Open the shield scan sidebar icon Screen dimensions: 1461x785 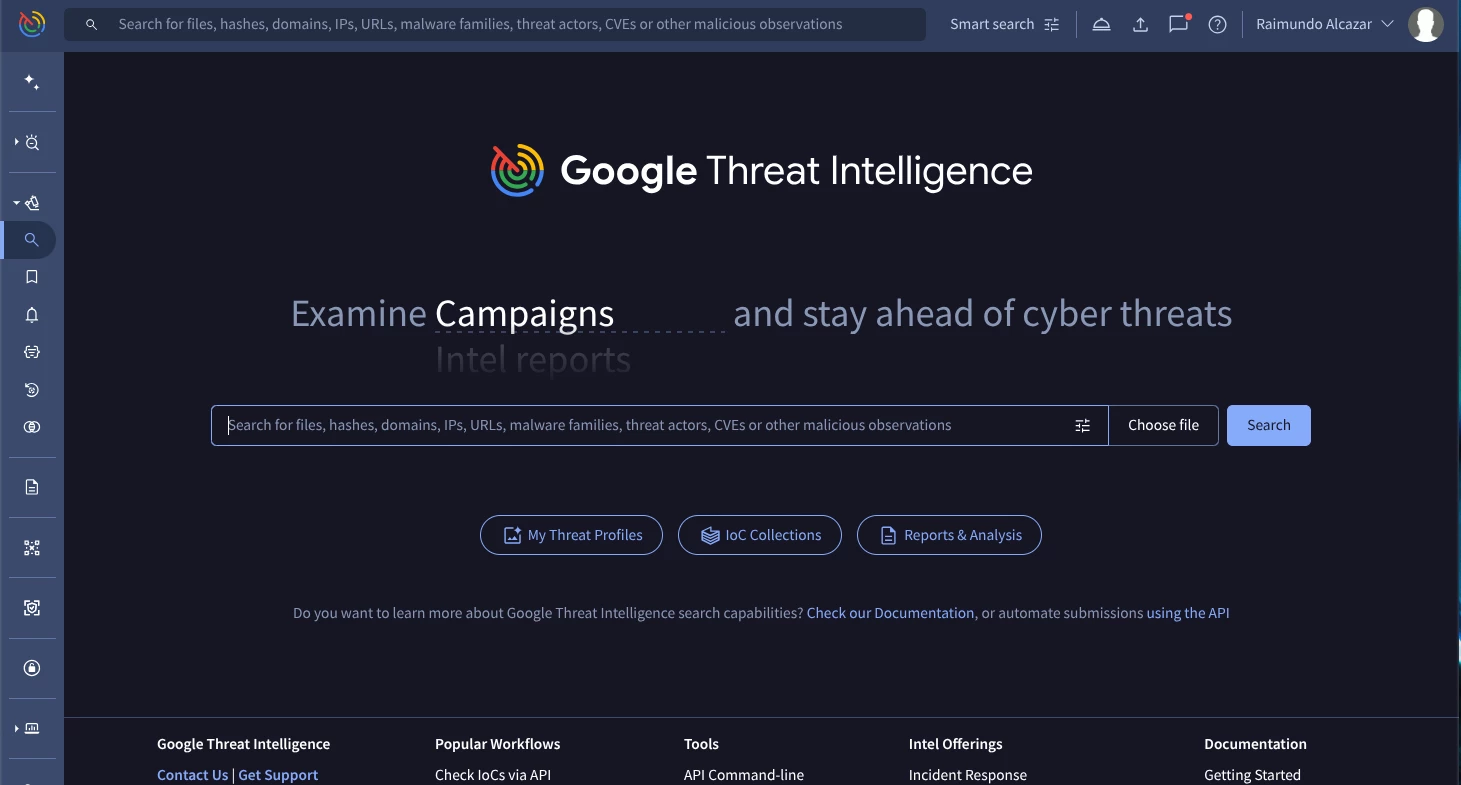[32, 608]
